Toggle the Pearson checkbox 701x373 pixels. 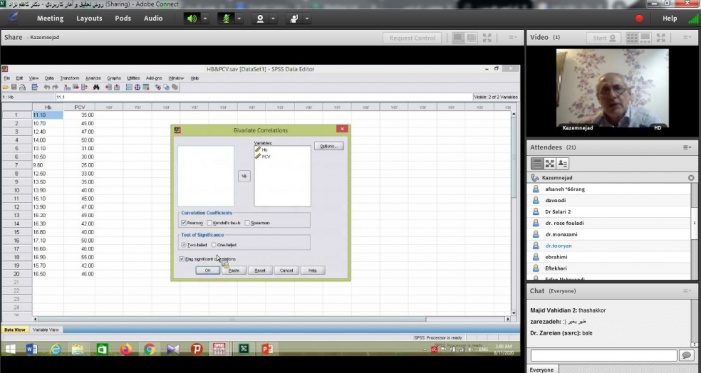pyautogui.click(x=183, y=223)
